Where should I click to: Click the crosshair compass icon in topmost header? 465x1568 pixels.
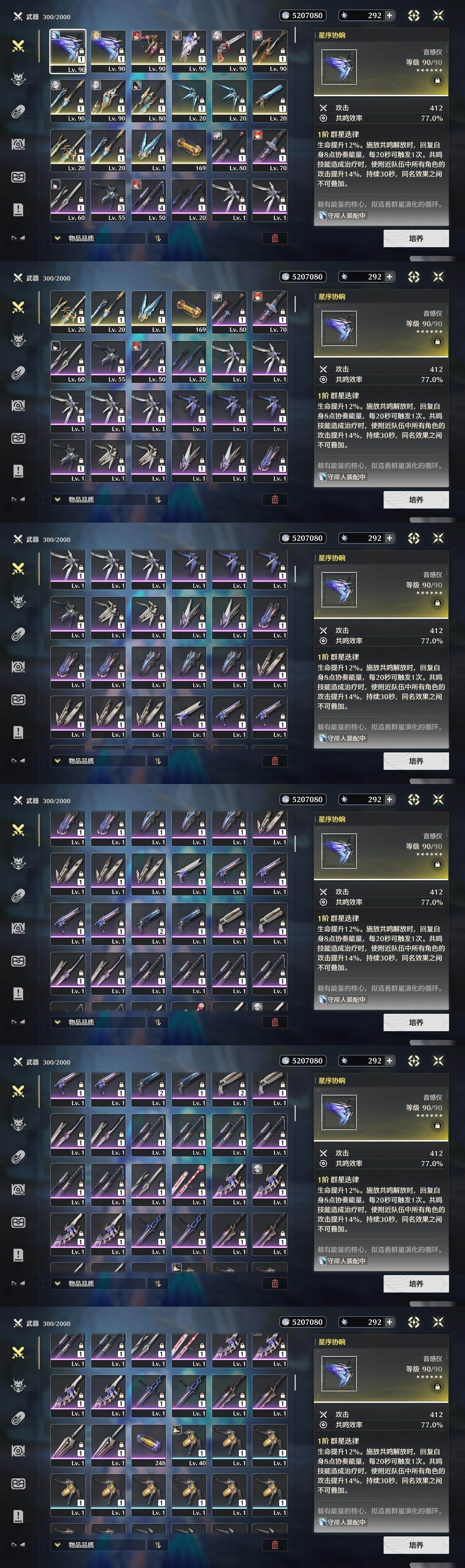click(x=414, y=15)
